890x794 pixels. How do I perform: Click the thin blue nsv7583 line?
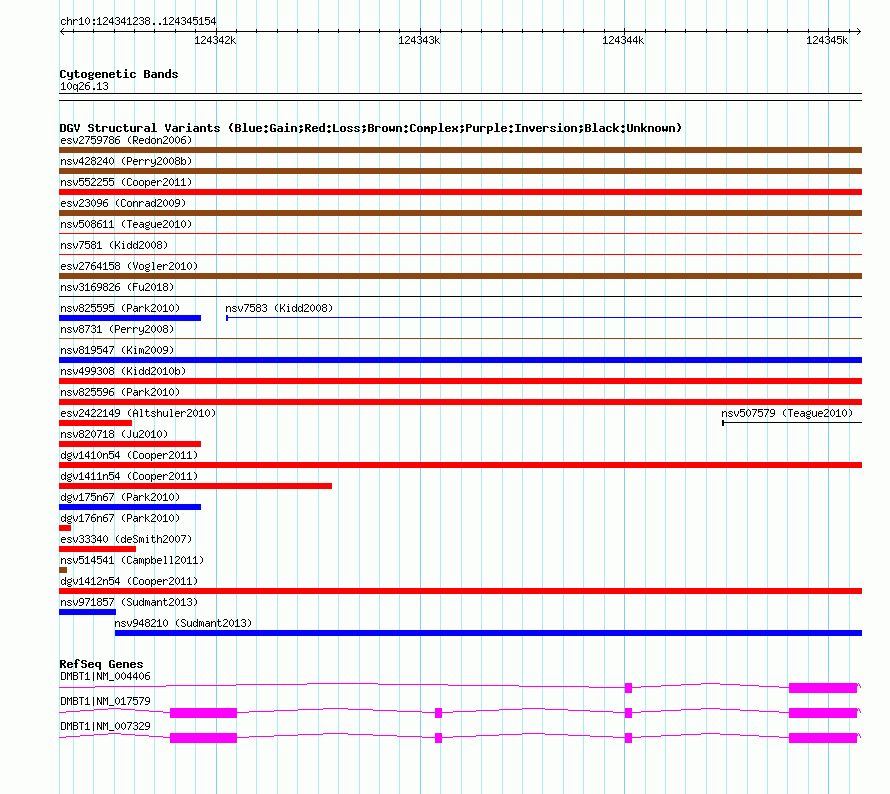(x=544, y=318)
